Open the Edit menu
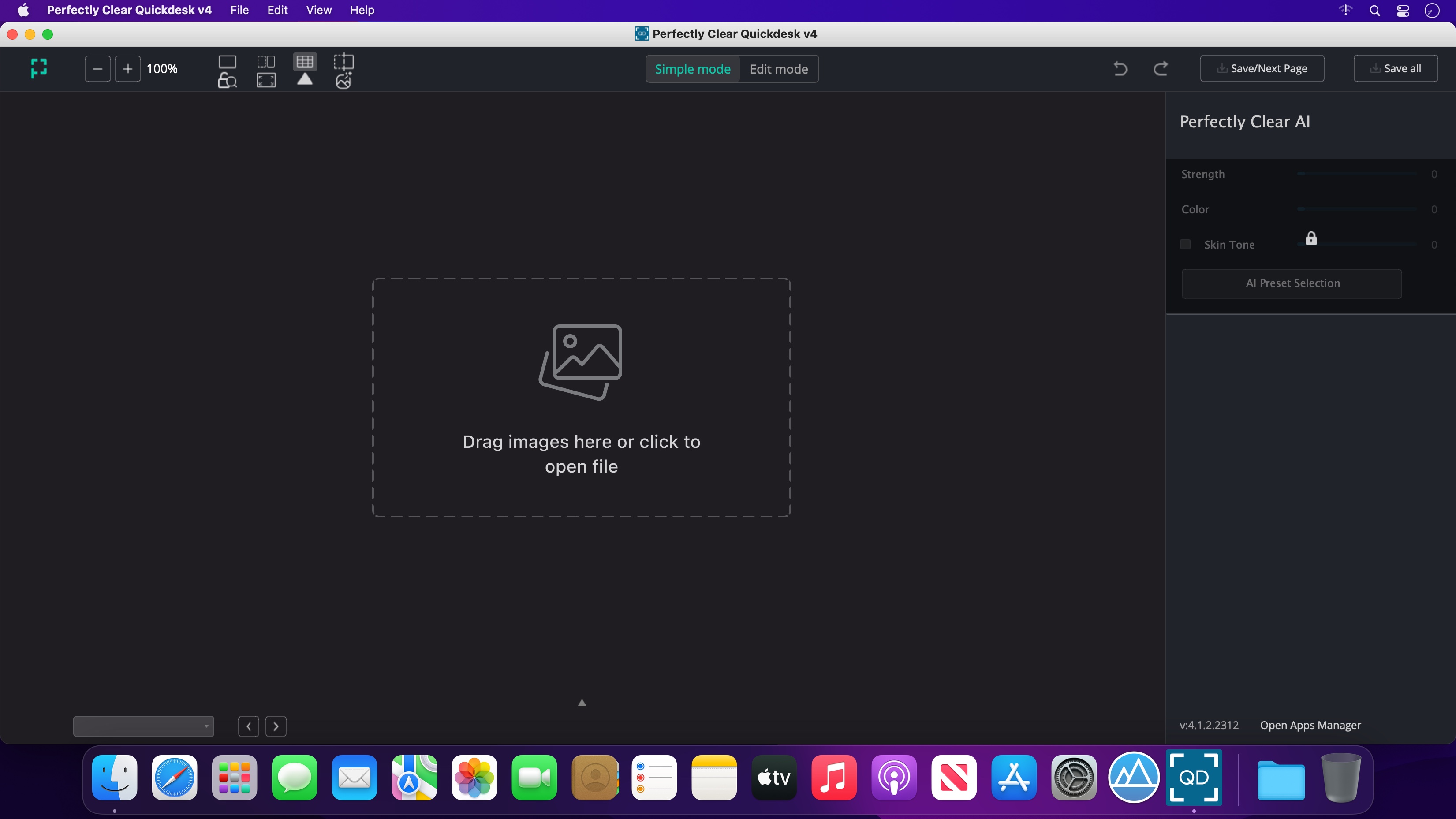 [x=277, y=10]
